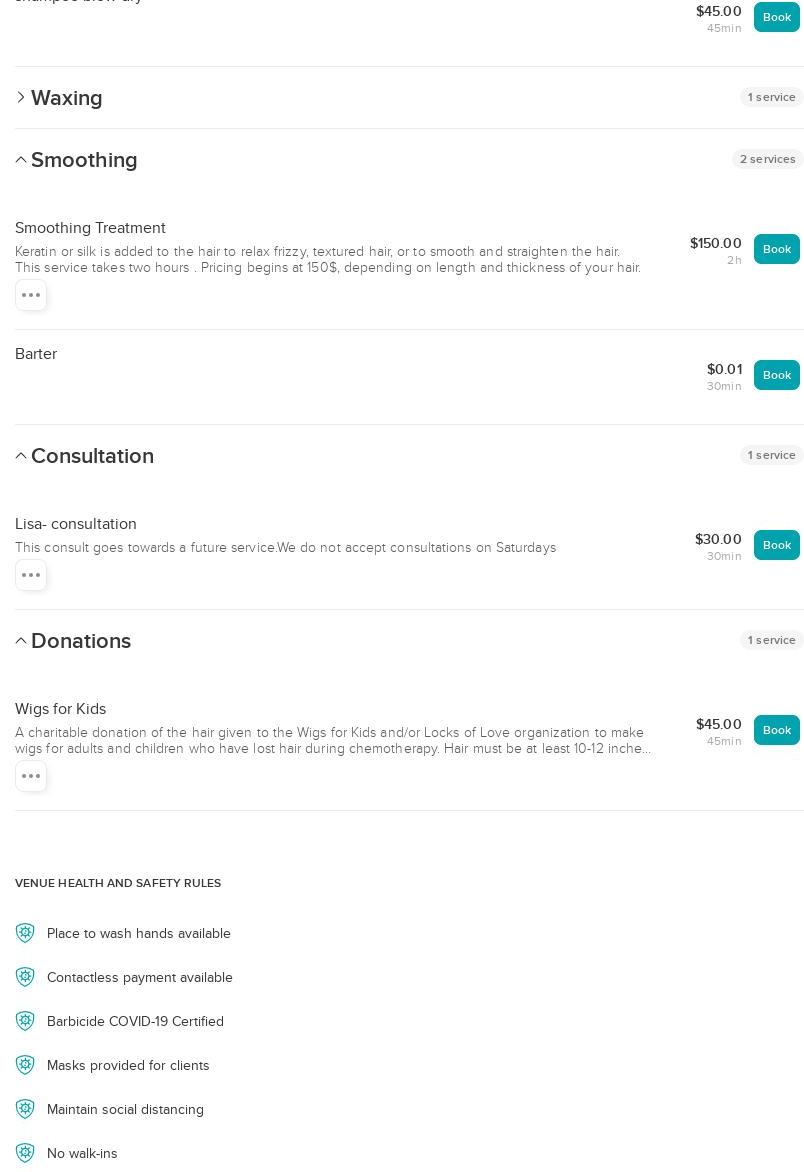Click shield icon beside Contactless payment
804x1172 pixels.
[x=25, y=977]
